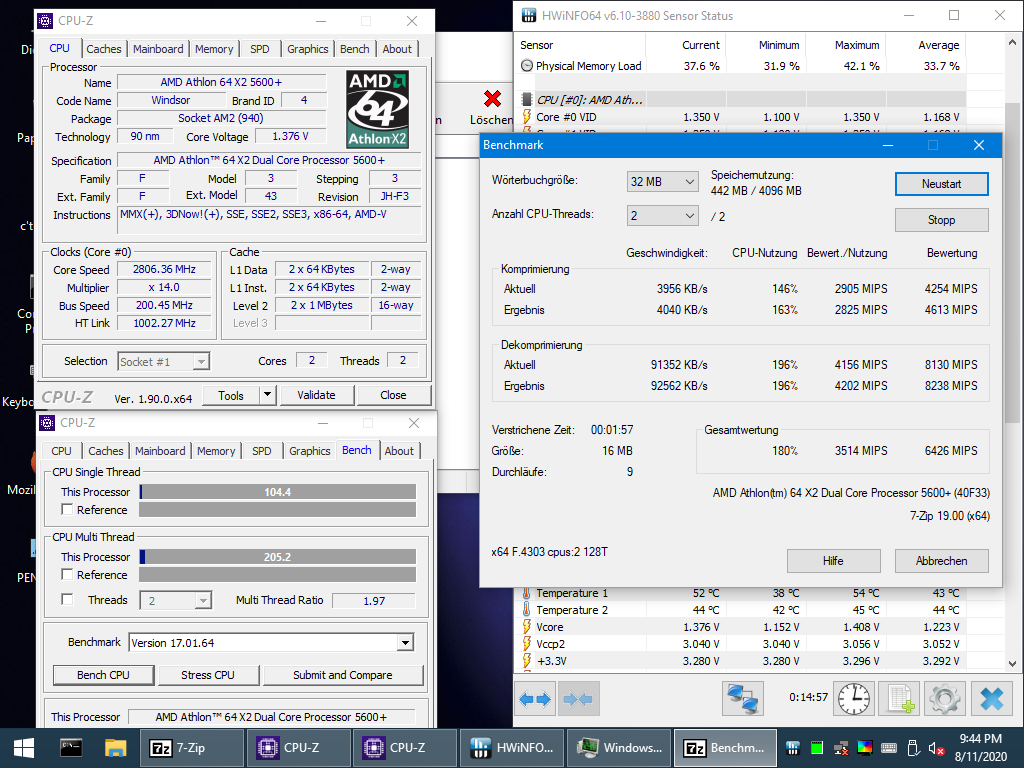1024x768 pixels.
Task: Click the taskbar clock showing 9:44 PM
Action: (x=980, y=748)
